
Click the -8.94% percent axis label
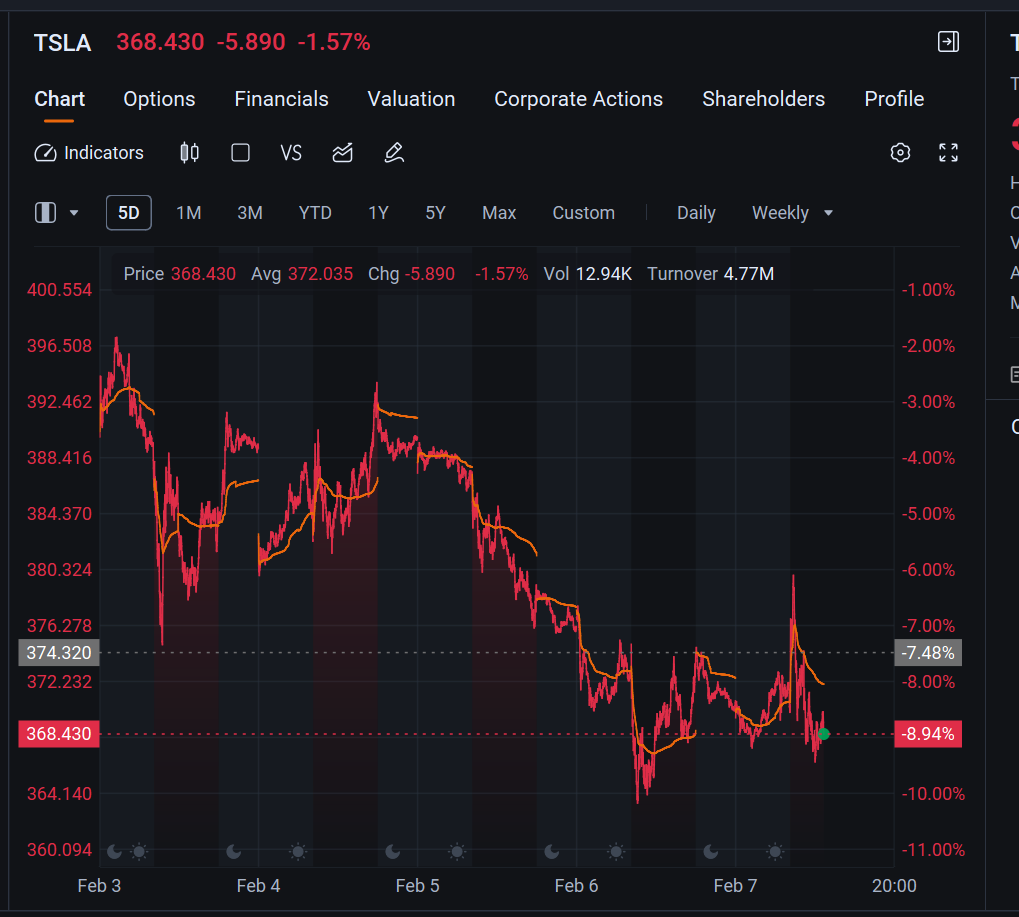[928, 734]
